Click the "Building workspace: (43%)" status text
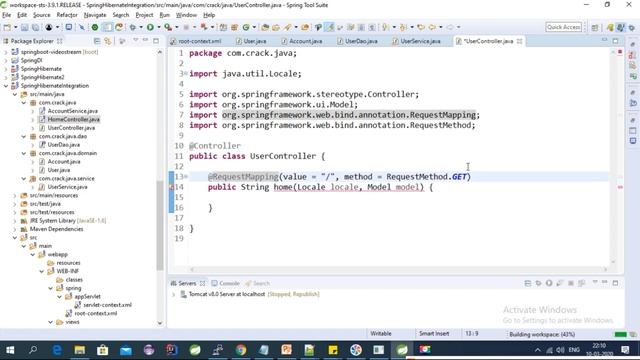 pyautogui.click(x=542, y=334)
